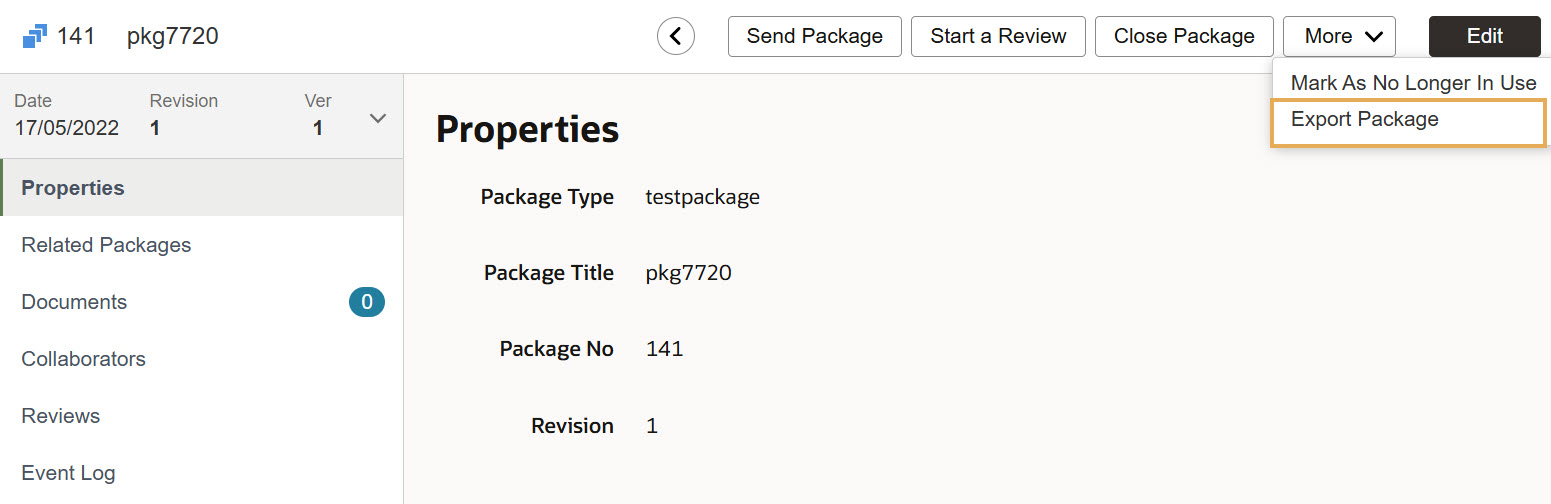This screenshot has height=504, width=1551.
Task: Click the package stack icon beside 141
Action: click(35, 37)
